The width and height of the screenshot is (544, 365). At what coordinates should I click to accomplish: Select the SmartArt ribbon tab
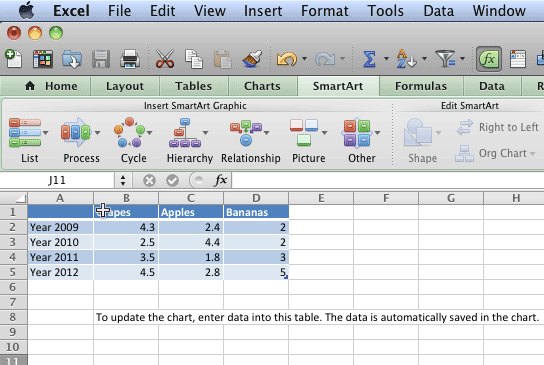(338, 86)
